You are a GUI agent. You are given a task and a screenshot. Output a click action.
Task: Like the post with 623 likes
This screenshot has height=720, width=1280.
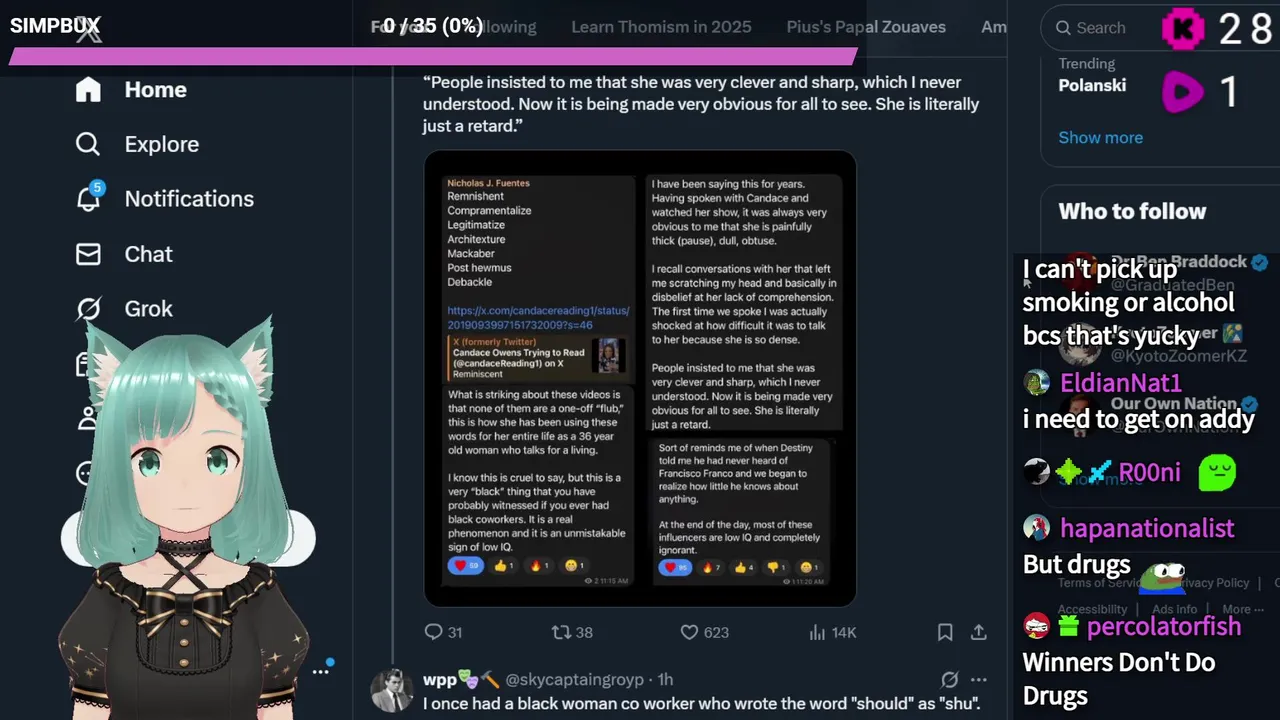[689, 632]
